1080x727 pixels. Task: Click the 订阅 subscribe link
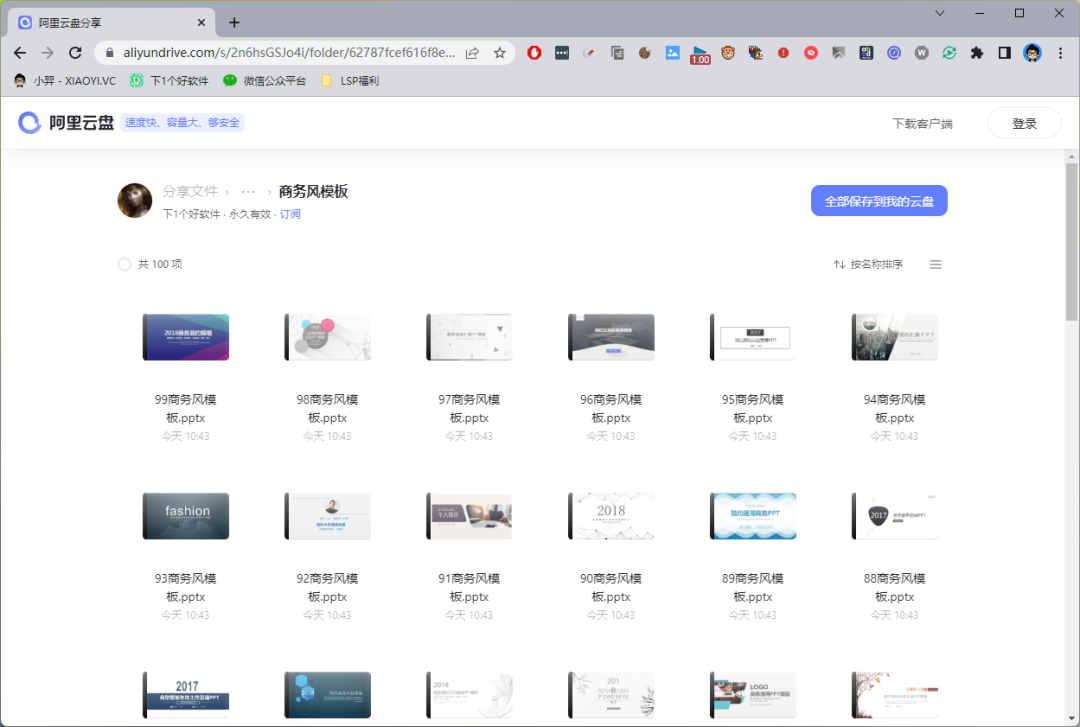click(x=290, y=214)
